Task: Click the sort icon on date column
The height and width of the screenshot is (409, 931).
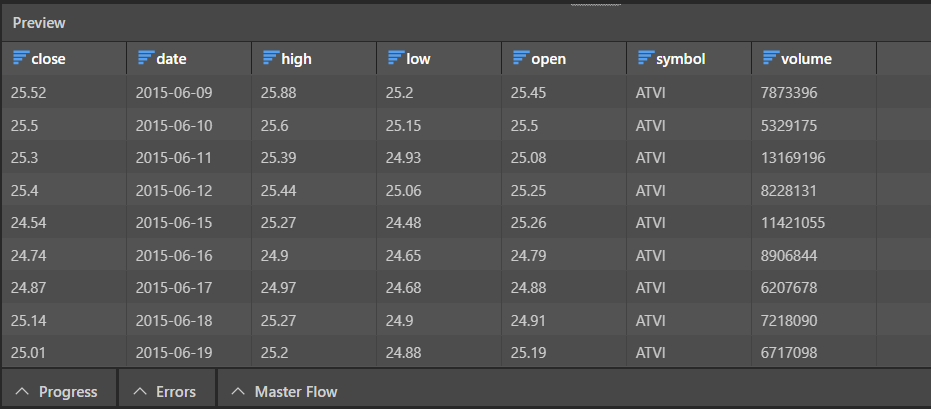Action: [145, 58]
